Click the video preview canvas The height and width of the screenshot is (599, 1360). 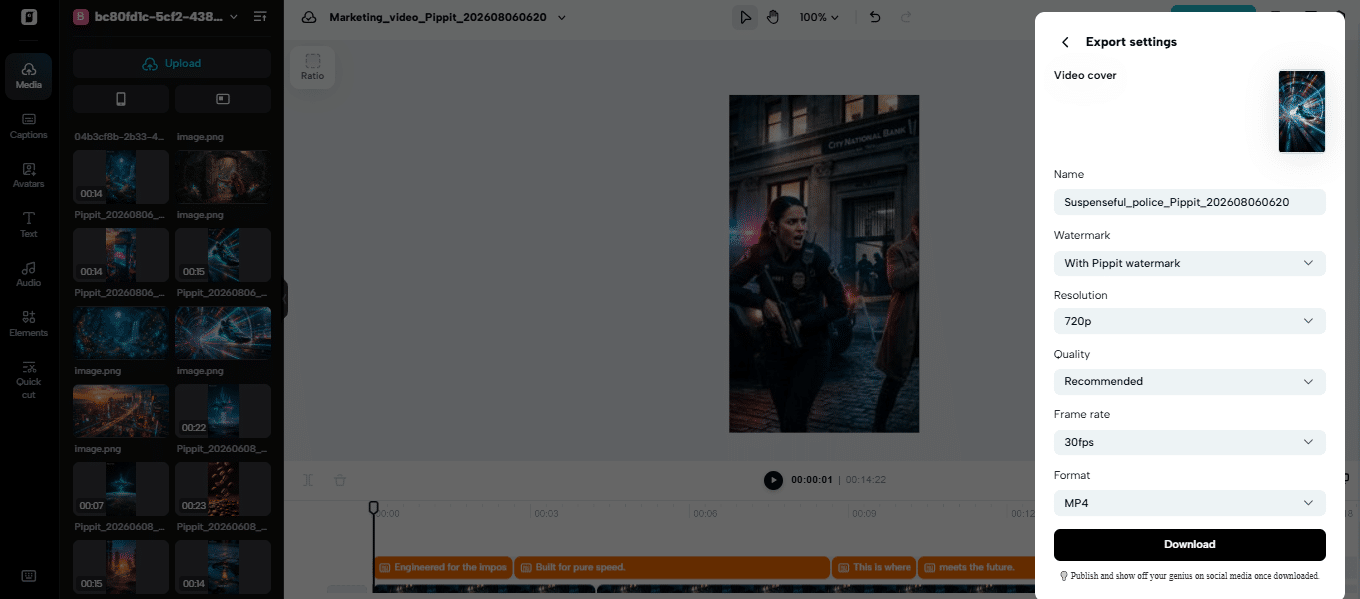tap(824, 264)
